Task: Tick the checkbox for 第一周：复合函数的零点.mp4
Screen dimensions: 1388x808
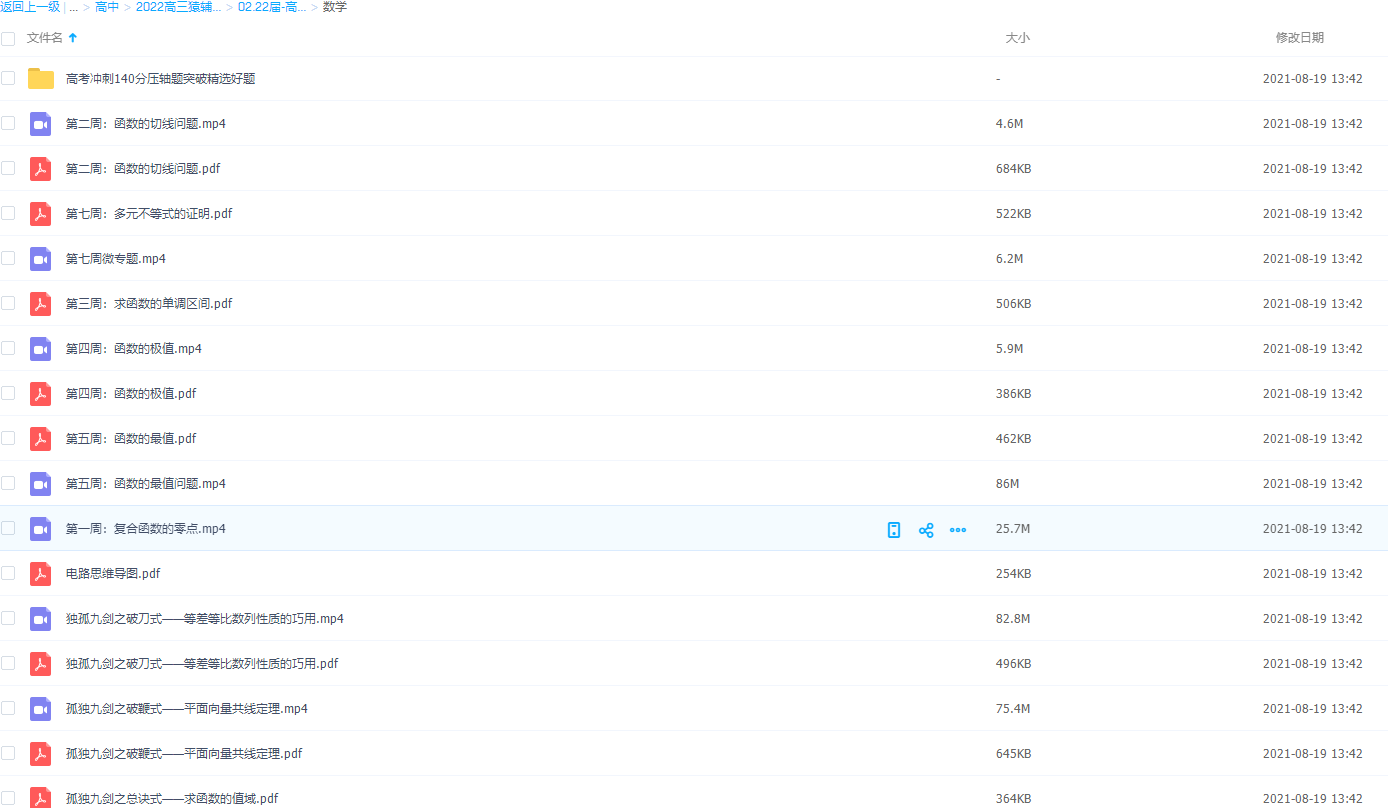Action: pyautogui.click(x=8, y=528)
